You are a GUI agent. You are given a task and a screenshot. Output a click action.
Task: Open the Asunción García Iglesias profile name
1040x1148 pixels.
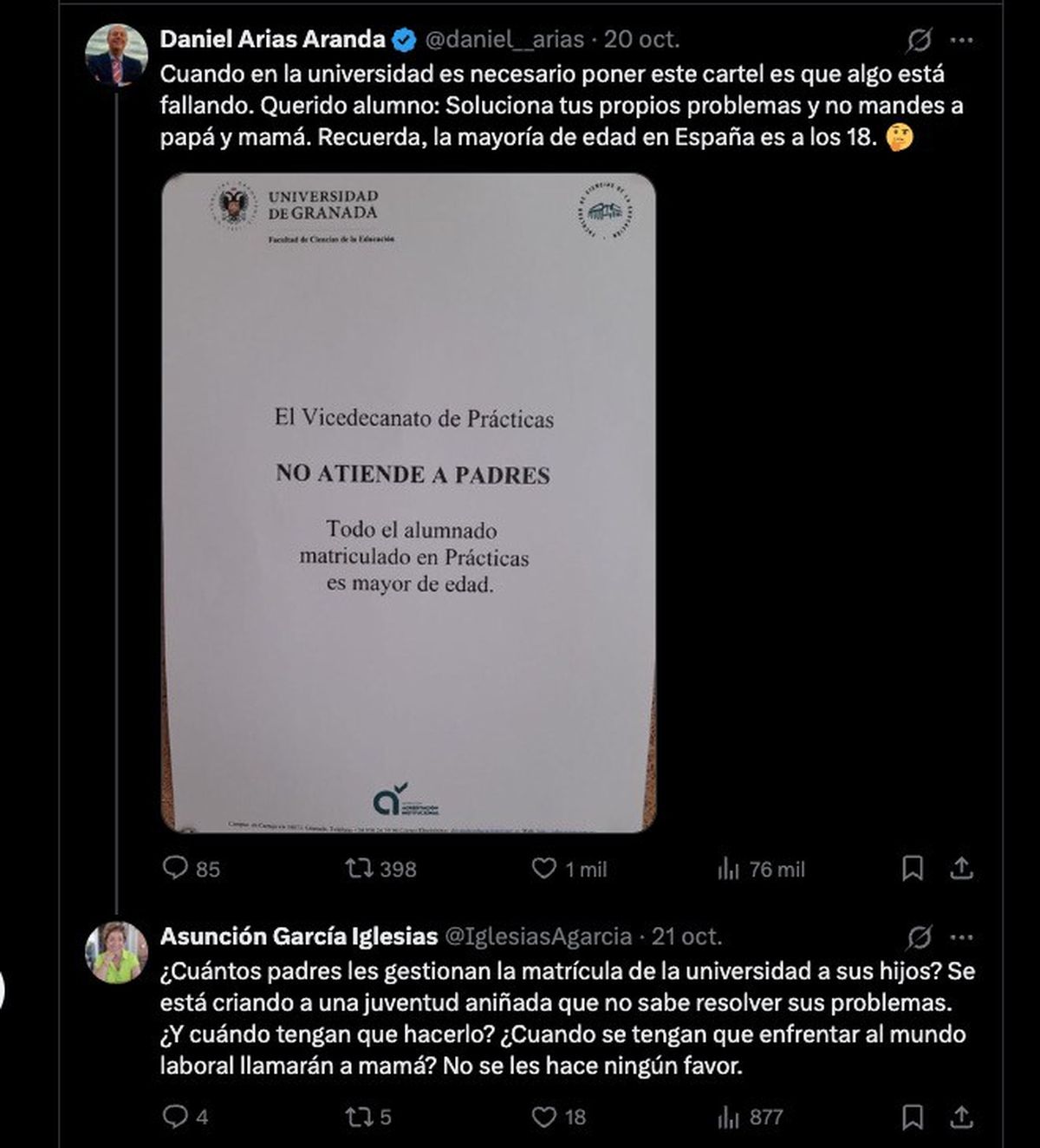(x=299, y=936)
